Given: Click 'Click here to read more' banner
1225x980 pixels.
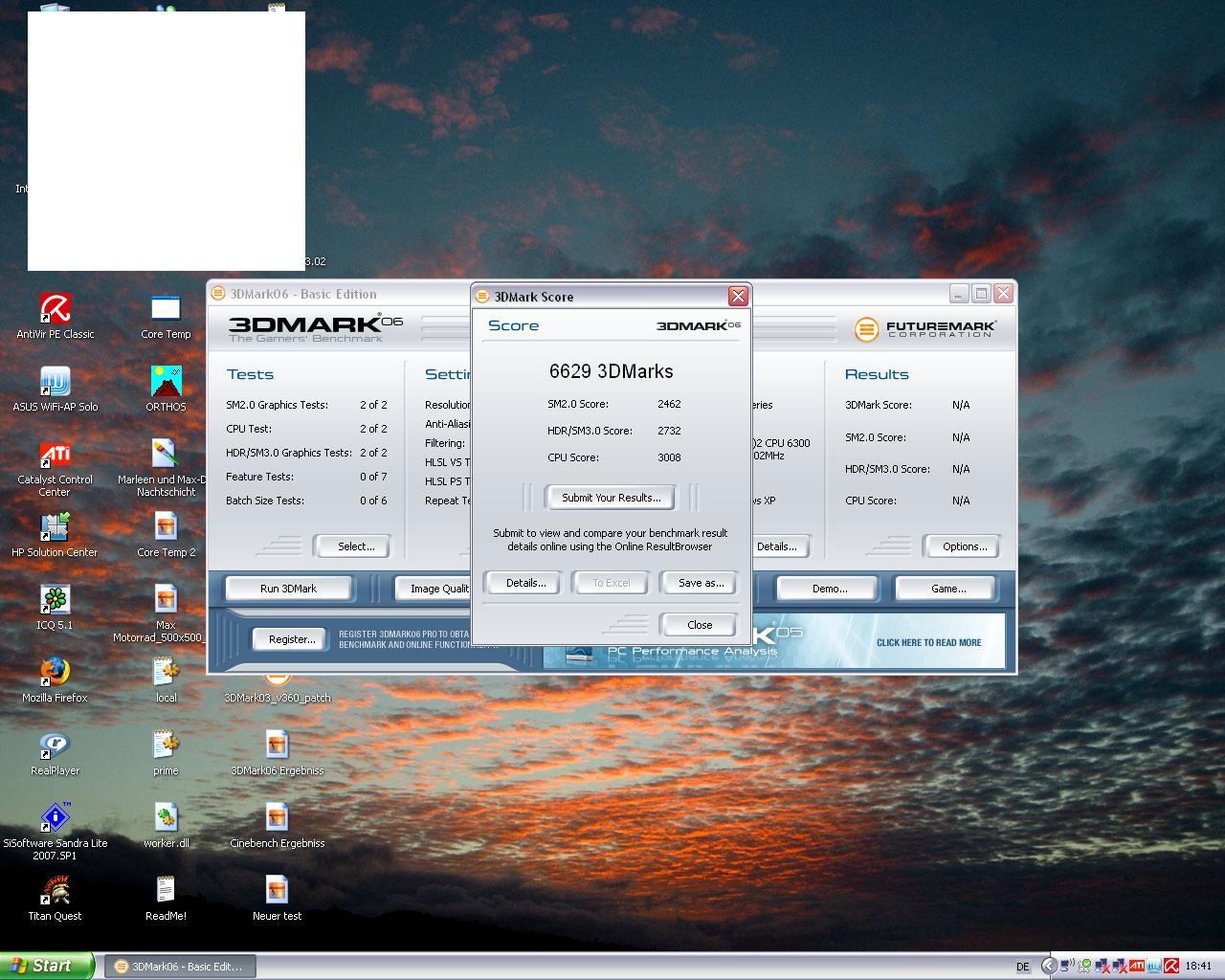Looking at the screenshot, I should tap(928, 642).
